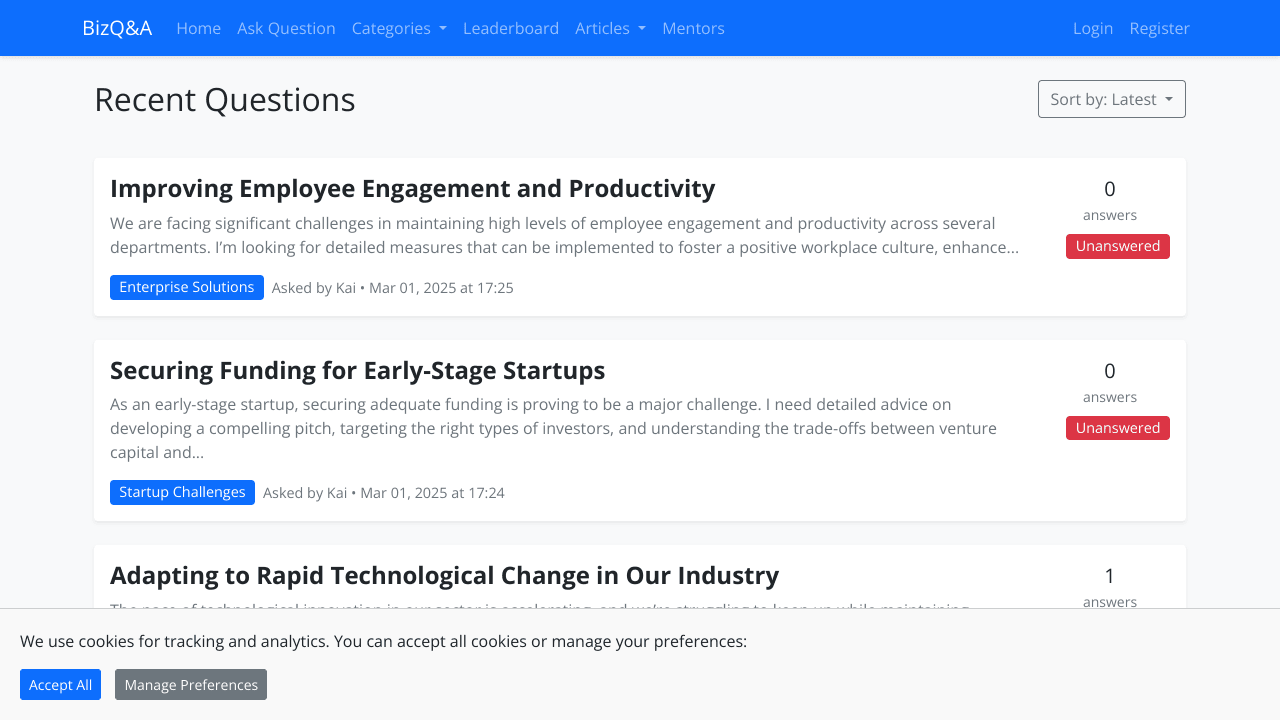
Task: Go to the Home page
Action: tap(198, 28)
